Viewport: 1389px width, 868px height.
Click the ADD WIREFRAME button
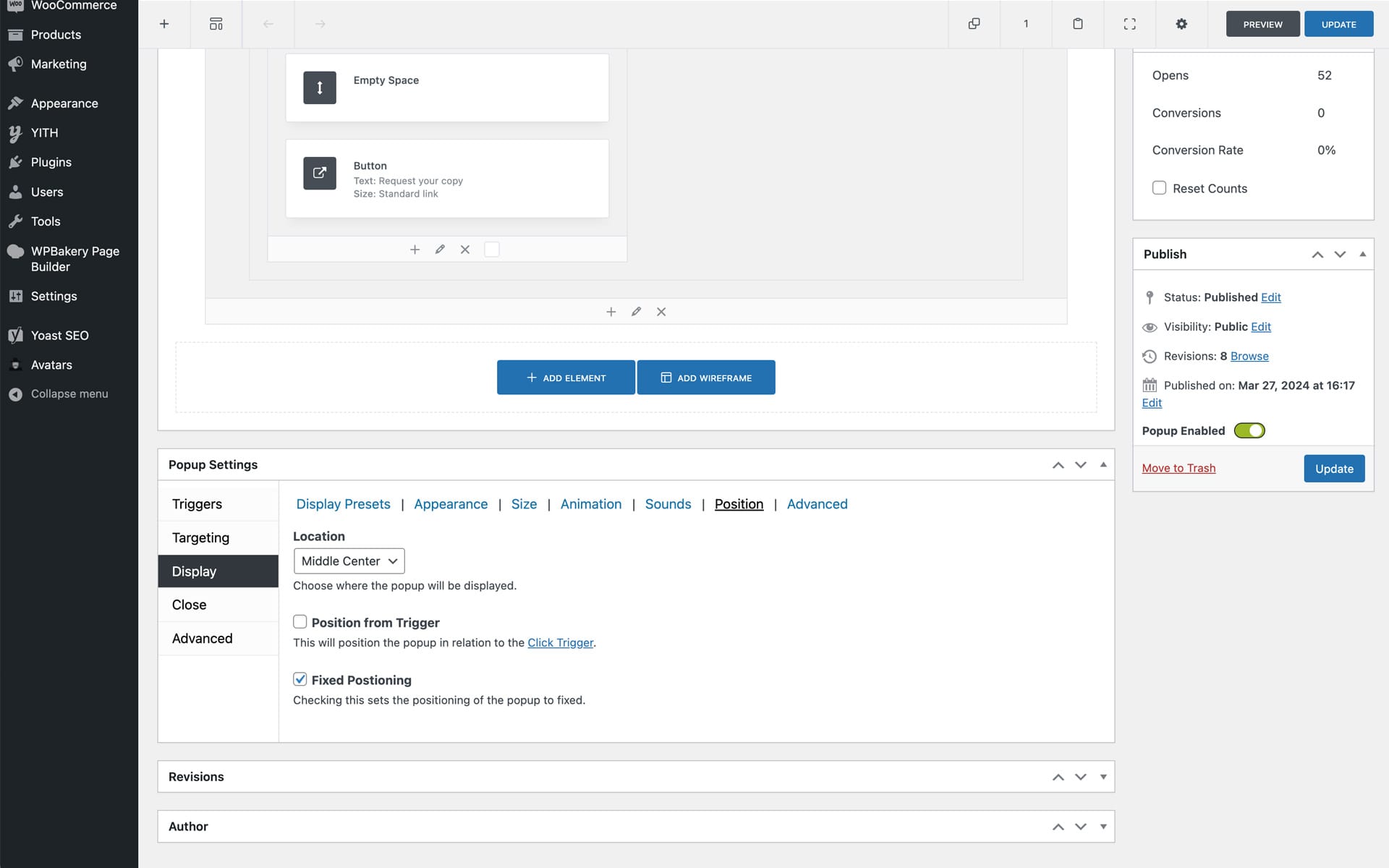pyautogui.click(x=706, y=378)
